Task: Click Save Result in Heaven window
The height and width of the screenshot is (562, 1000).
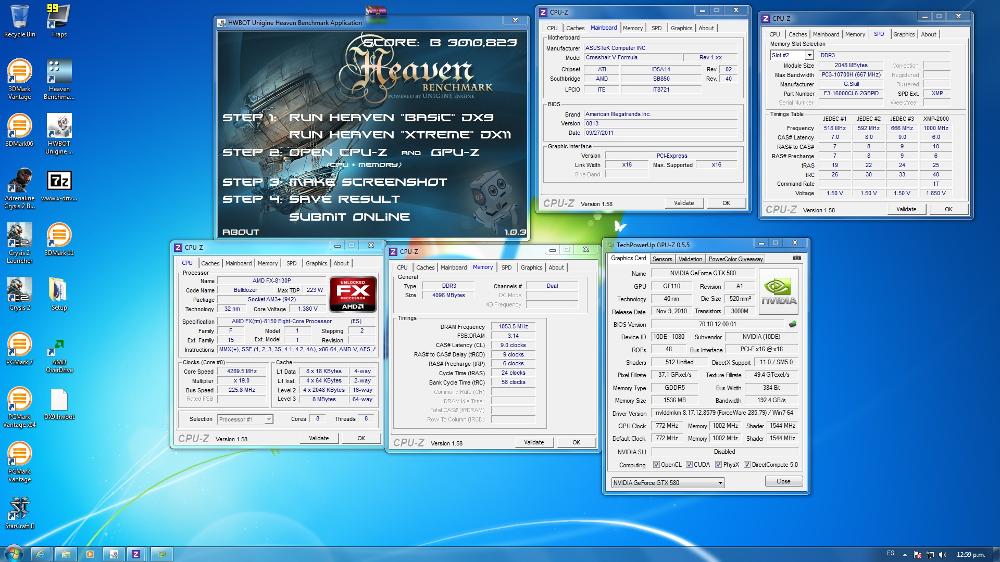Action: tap(344, 199)
